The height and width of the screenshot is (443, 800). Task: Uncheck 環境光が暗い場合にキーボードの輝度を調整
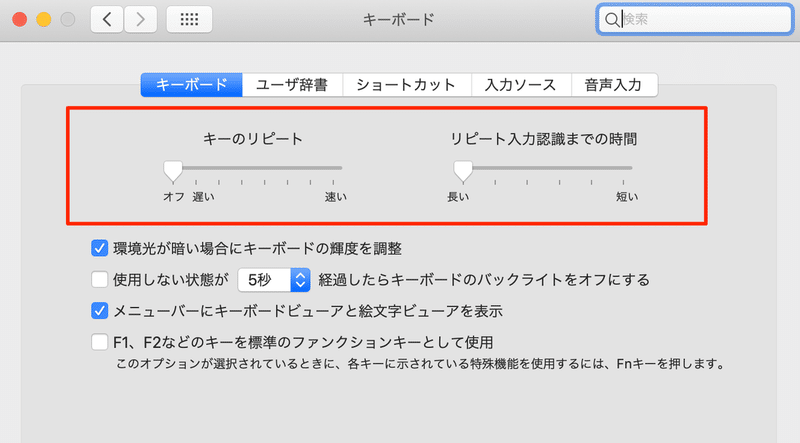pyautogui.click(x=99, y=249)
